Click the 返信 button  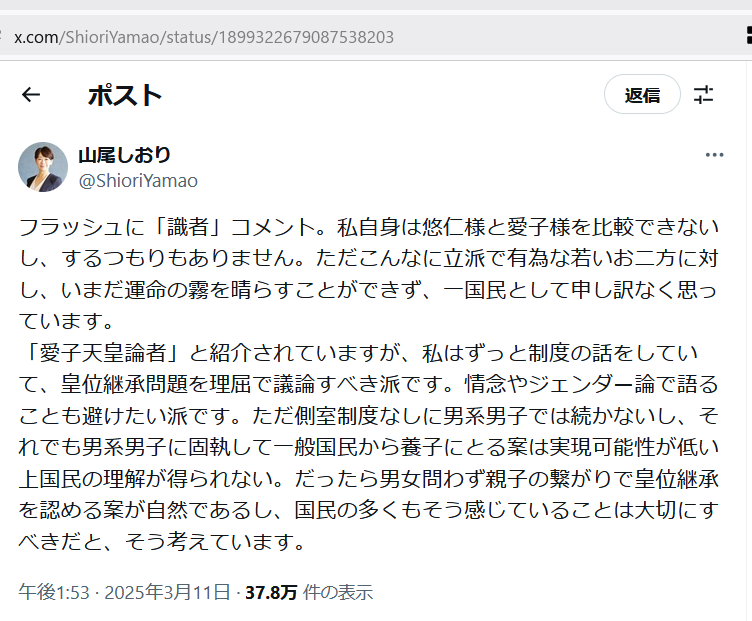pos(642,94)
